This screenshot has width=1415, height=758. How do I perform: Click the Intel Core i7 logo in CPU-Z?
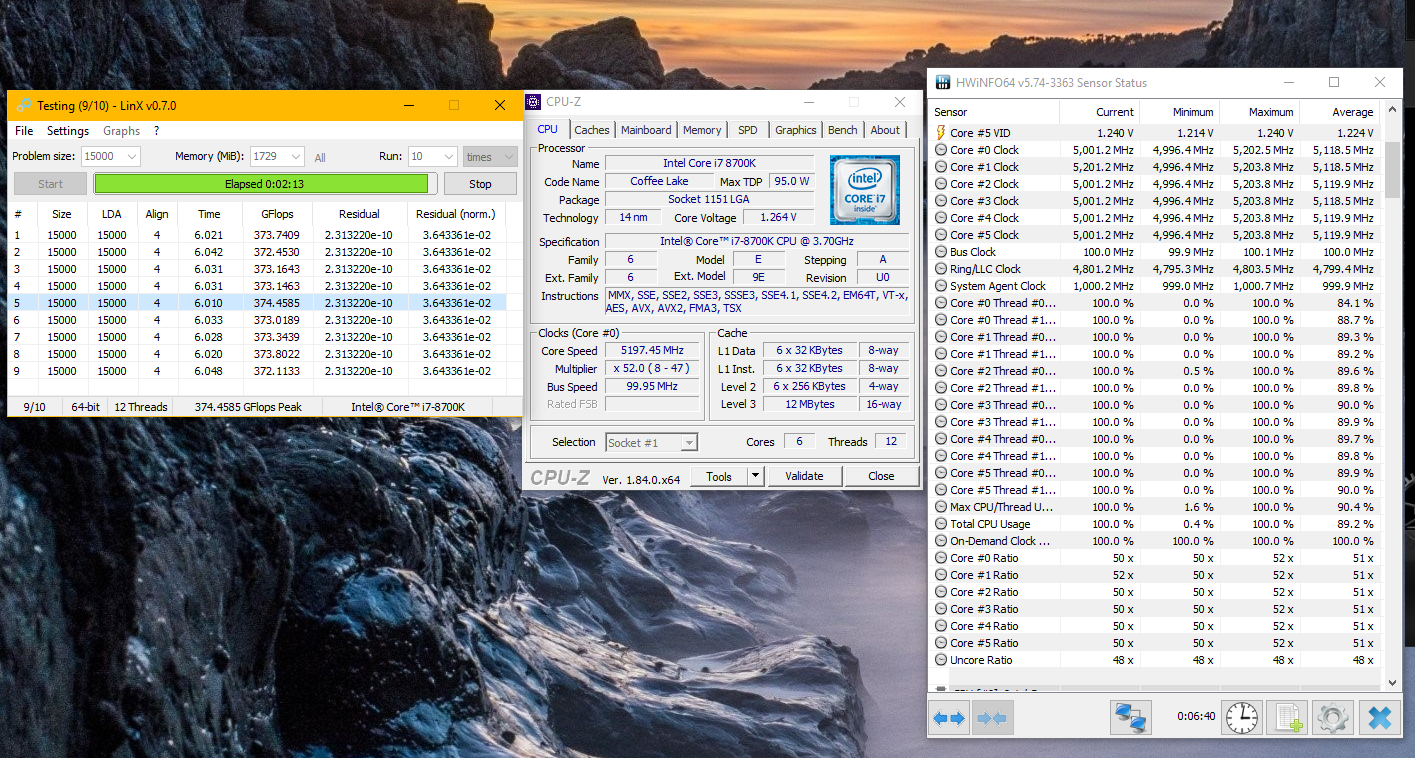(x=864, y=190)
